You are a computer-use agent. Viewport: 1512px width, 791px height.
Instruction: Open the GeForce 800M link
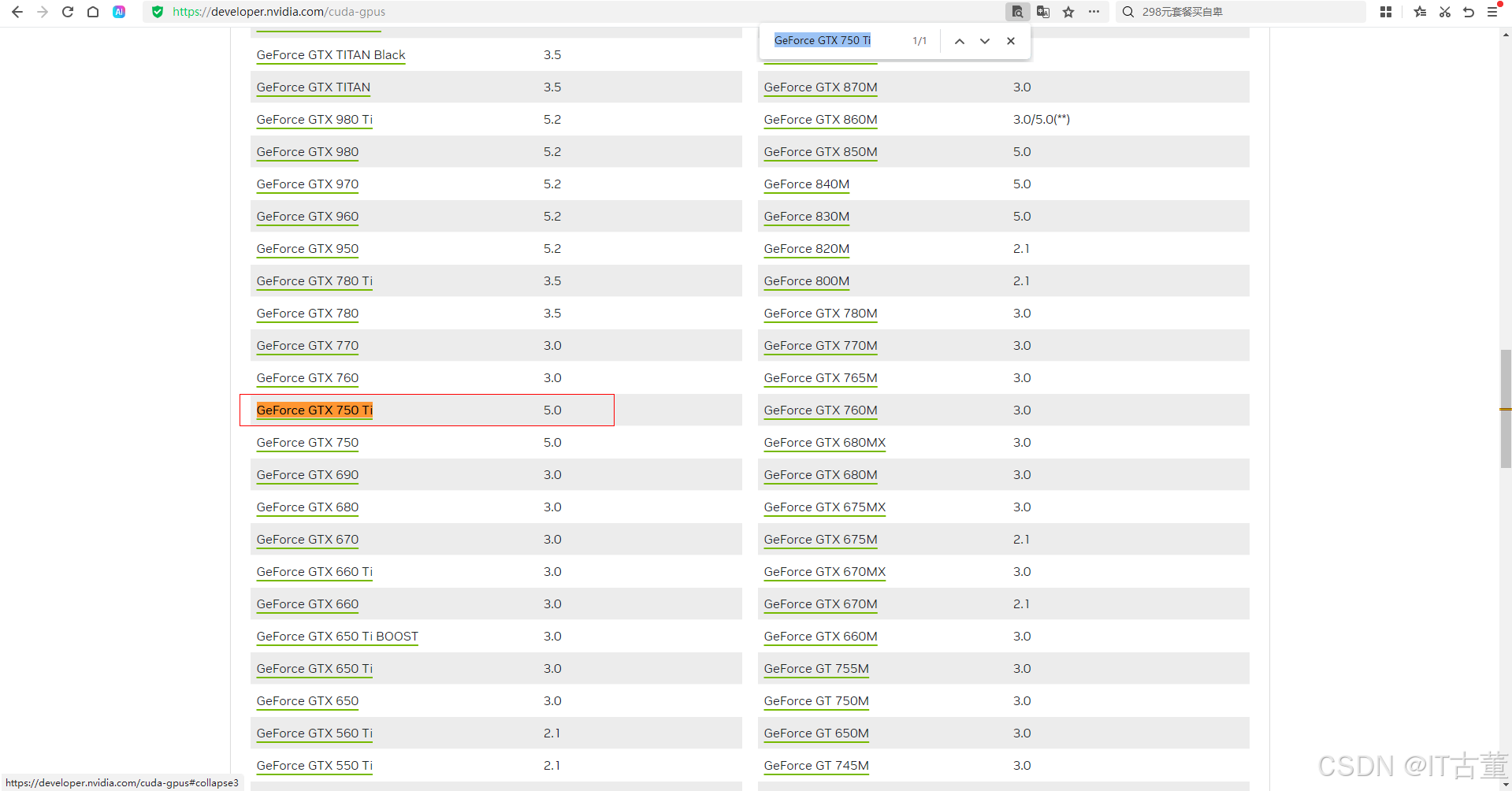pyautogui.click(x=807, y=281)
